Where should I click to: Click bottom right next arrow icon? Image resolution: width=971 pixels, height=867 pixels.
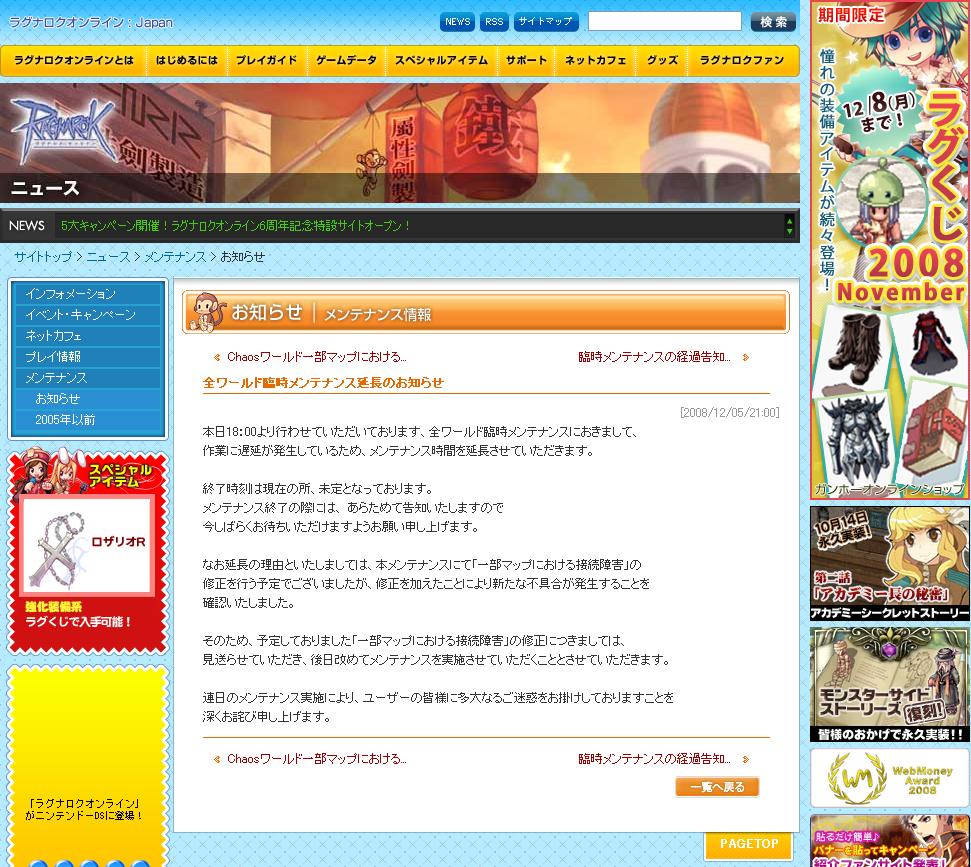point(746,759)
